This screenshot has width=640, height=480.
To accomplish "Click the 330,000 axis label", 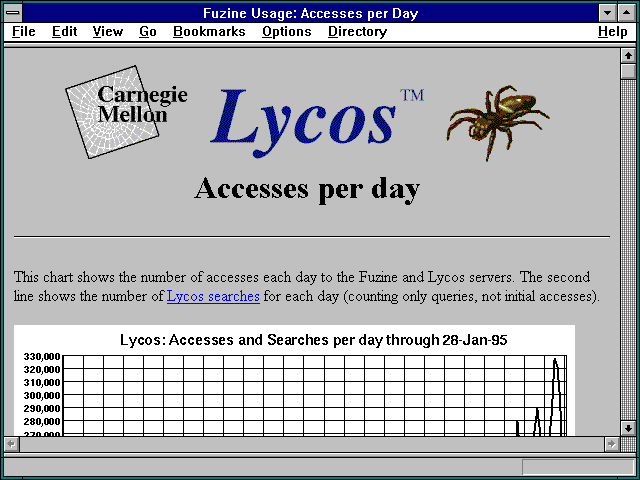I will tap(42, 356).
